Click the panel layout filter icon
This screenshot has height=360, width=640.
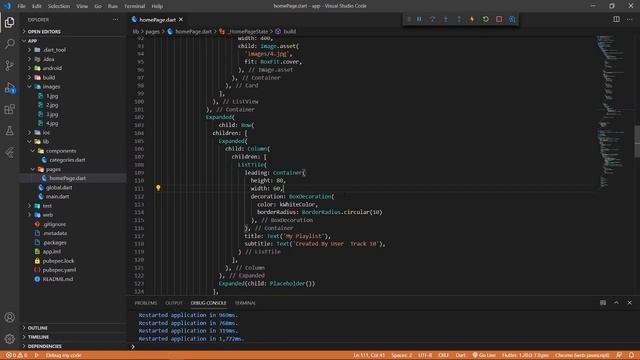point(603,303)
